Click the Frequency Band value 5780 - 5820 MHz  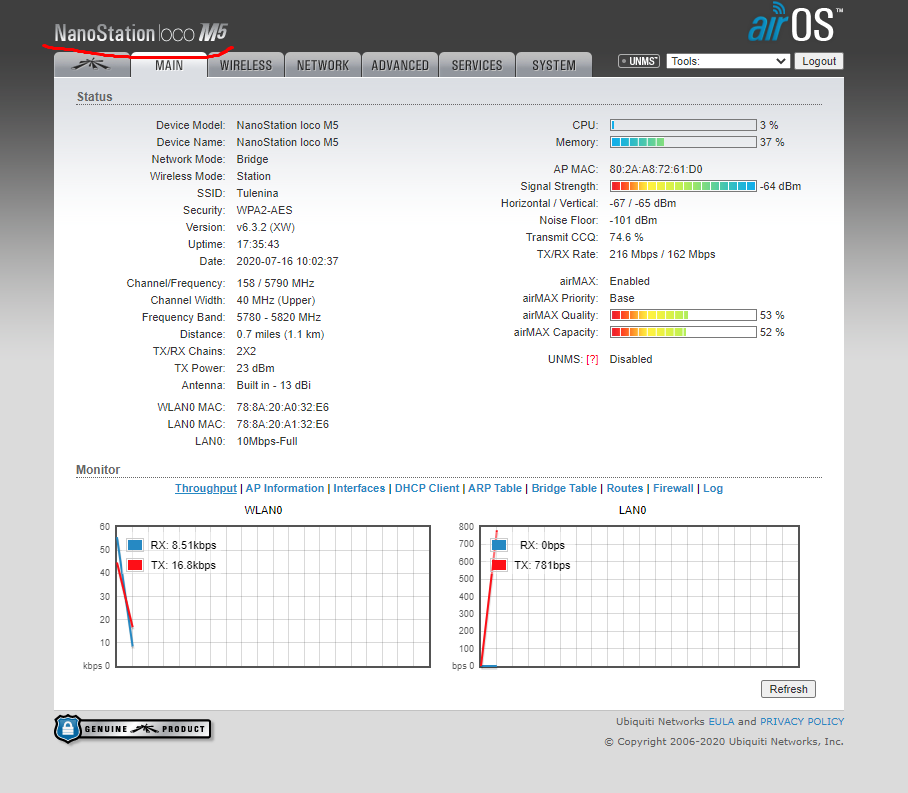click(279, 317)
